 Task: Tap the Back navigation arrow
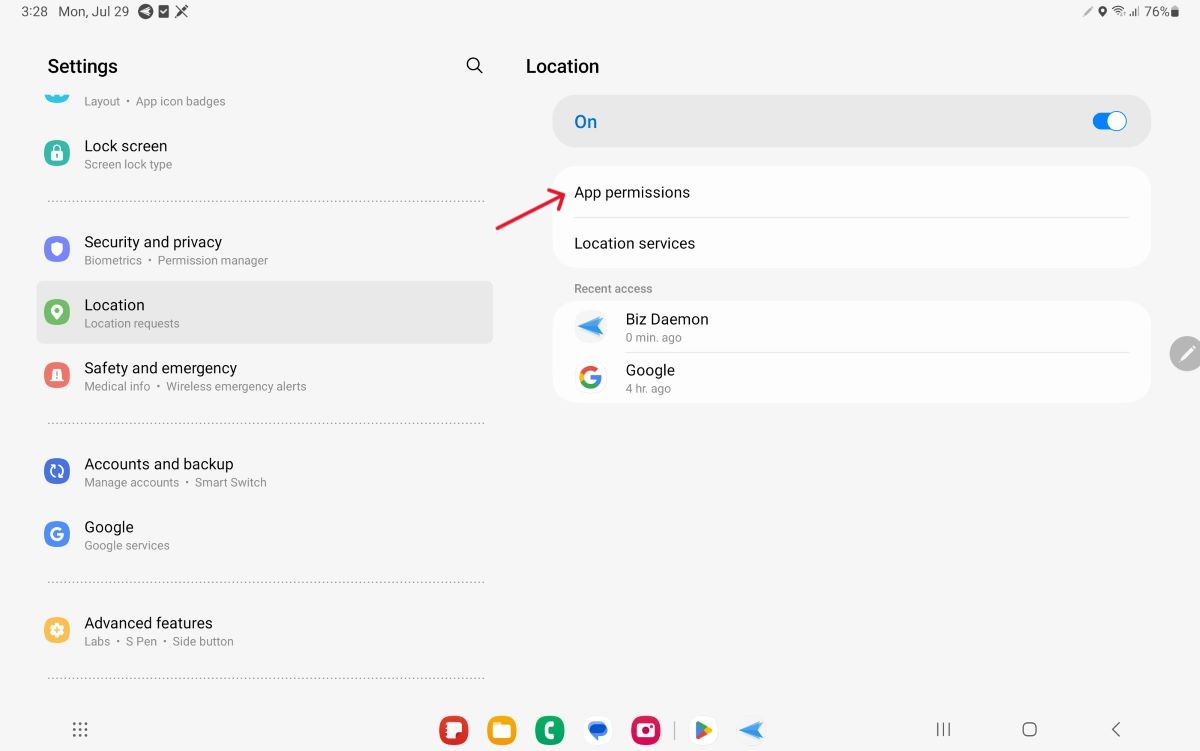(x=1115, y=729)
